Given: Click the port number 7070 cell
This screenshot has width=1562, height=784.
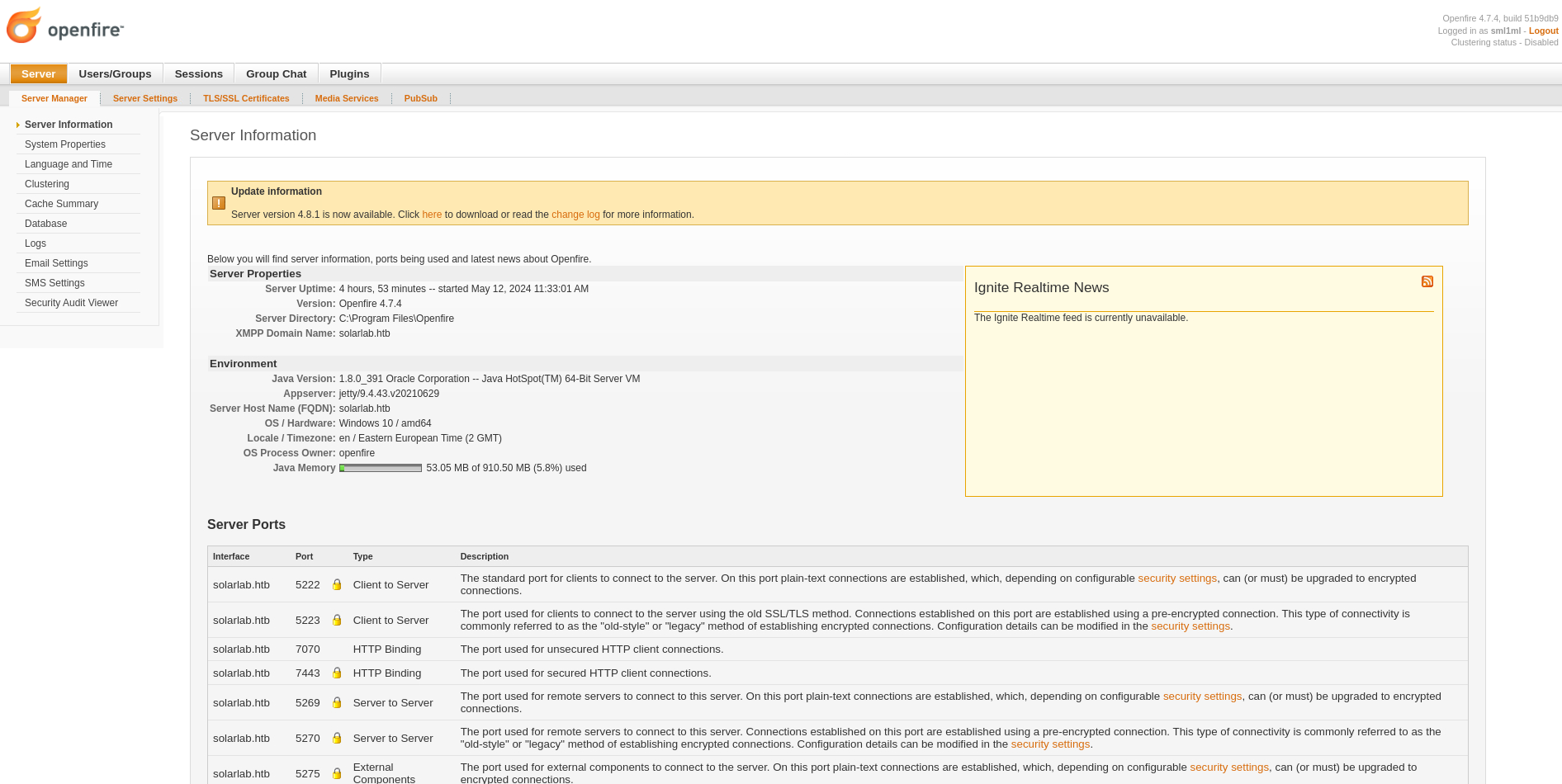Looking at the screenshot, I should (308, 649).
